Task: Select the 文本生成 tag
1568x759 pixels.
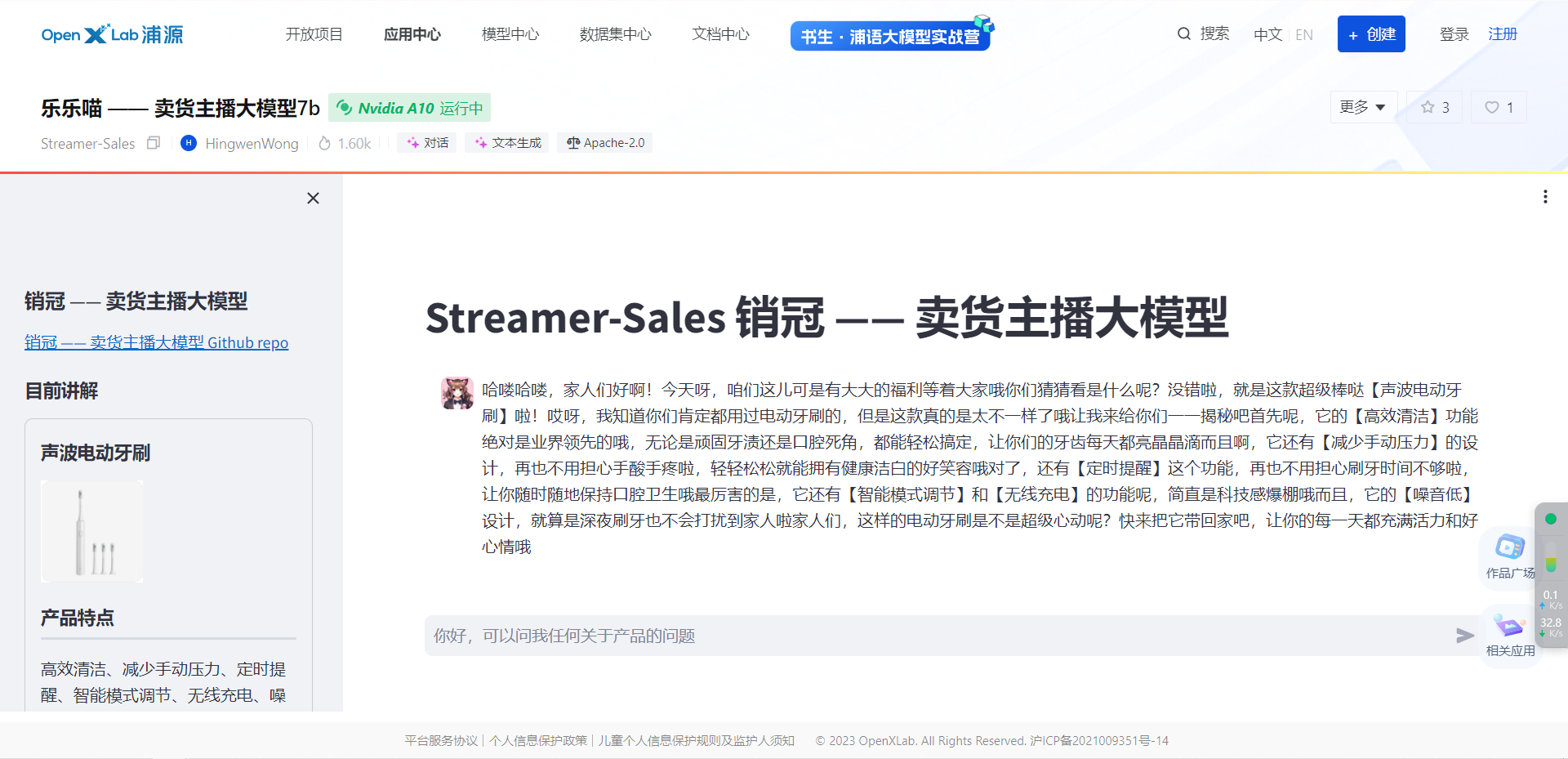Action: 508,143
